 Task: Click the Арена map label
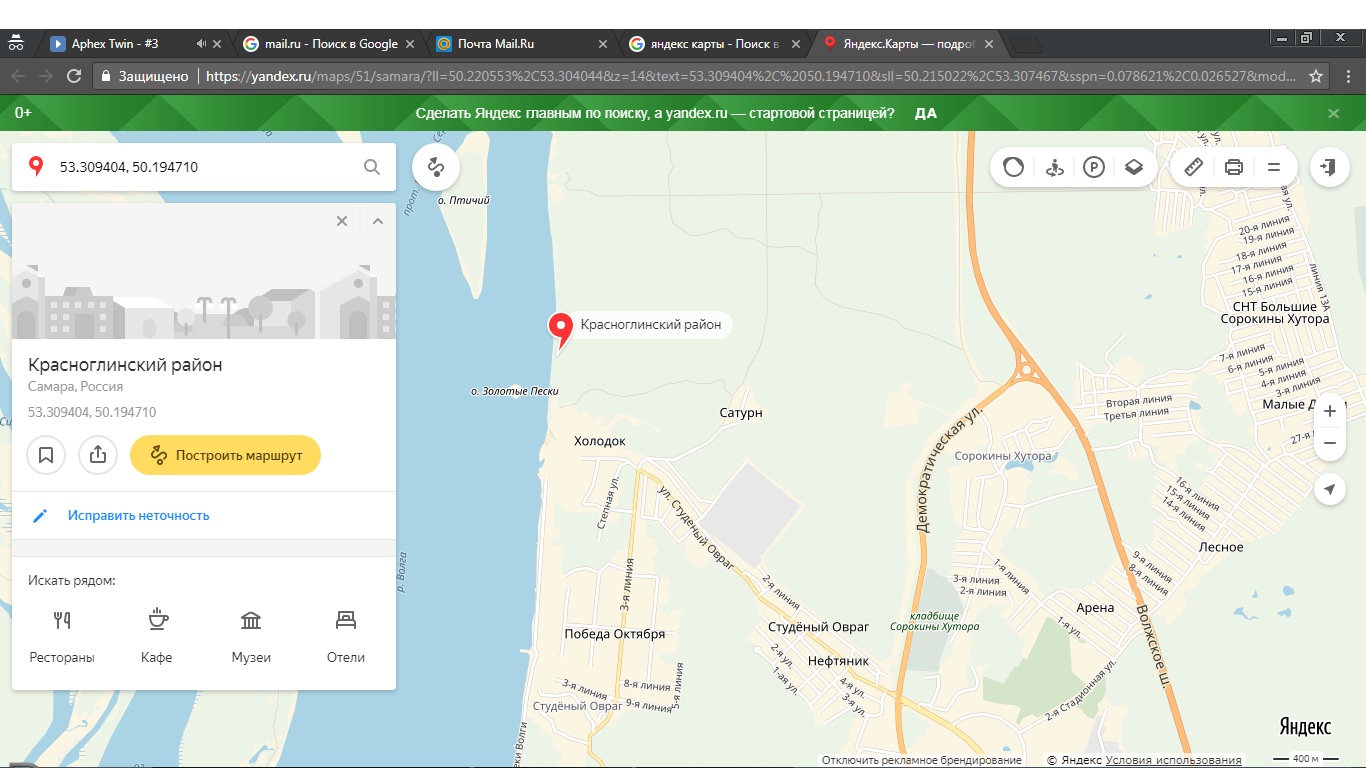click(x=1095, y=608)
